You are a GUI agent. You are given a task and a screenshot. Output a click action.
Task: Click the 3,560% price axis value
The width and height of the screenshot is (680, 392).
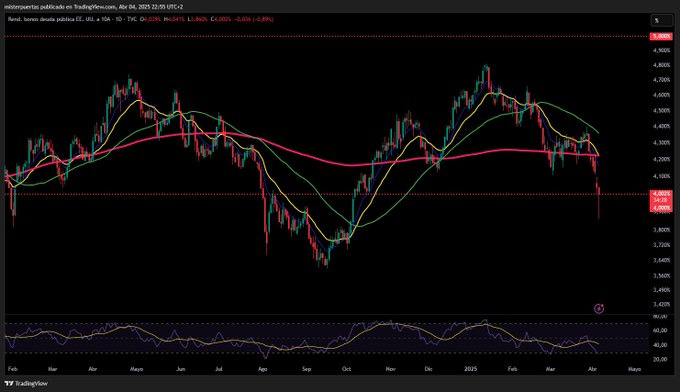pyautogui.click(x=661, y=275)
